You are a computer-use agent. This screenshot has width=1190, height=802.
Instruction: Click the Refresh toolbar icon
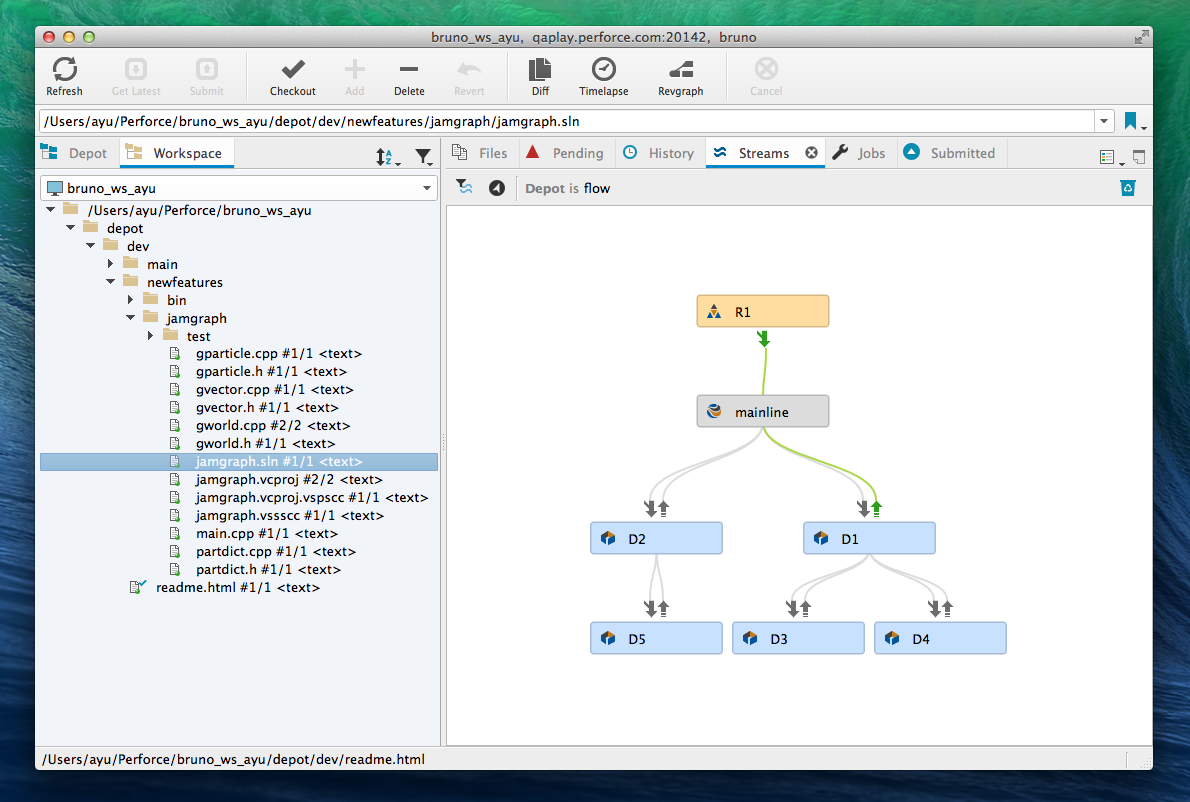[65, 69]
